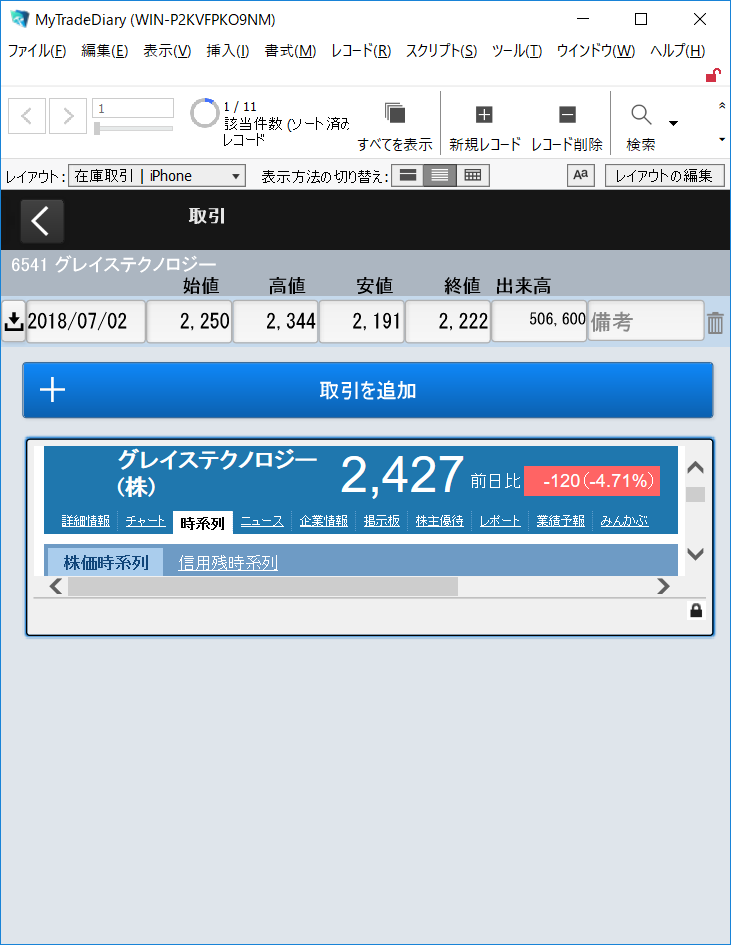Open 掲示板 link
The height and width of the screenshot is (945, 731).
[x=381, y=521]
